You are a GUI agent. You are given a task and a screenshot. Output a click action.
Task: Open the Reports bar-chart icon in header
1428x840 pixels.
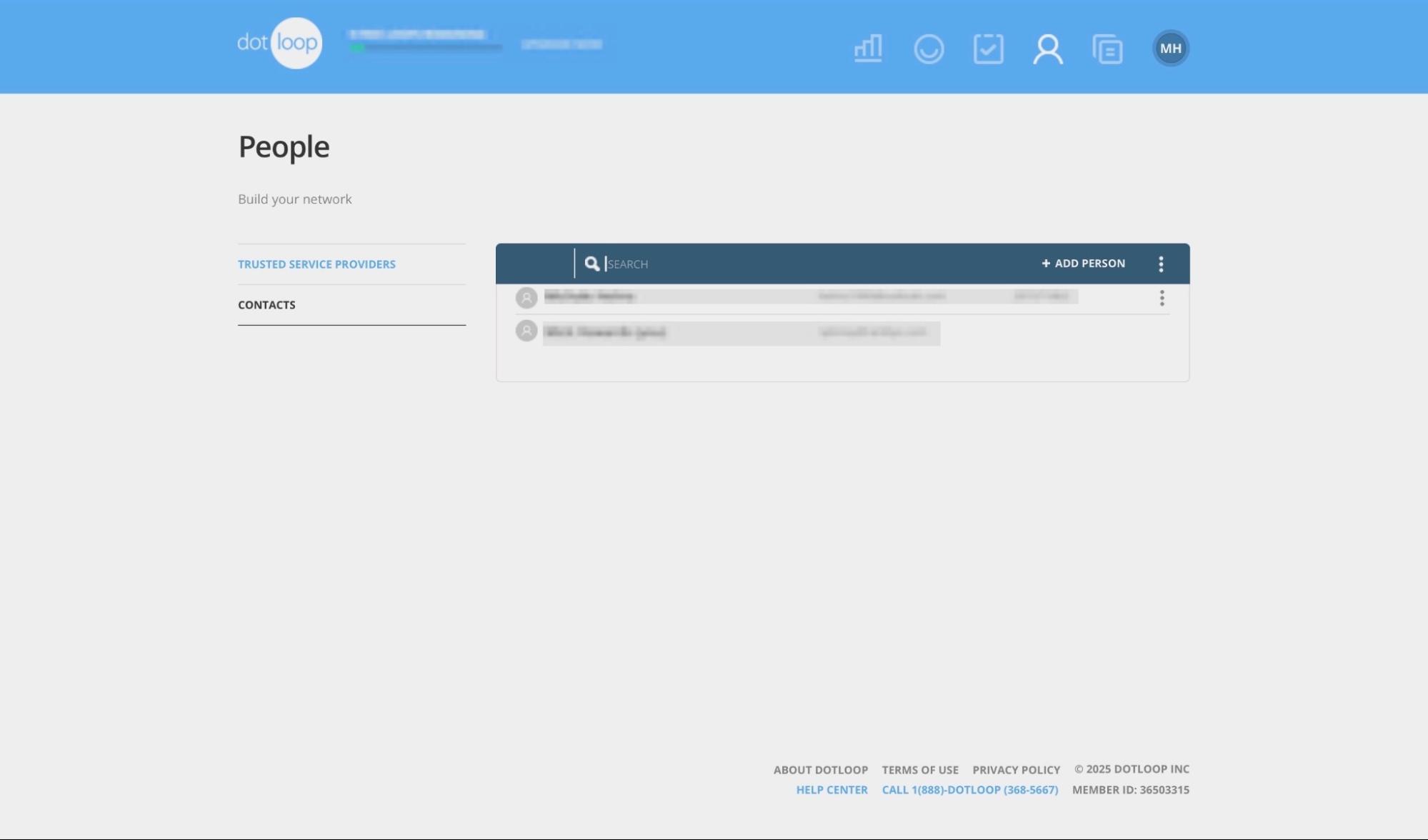(867, 49)
